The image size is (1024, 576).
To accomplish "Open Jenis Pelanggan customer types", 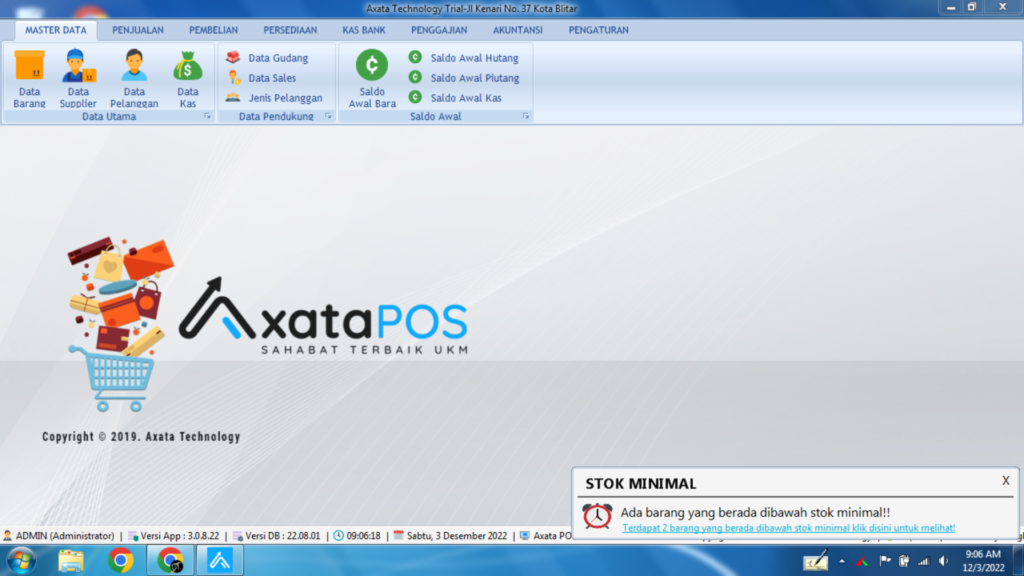I will 274,98.
